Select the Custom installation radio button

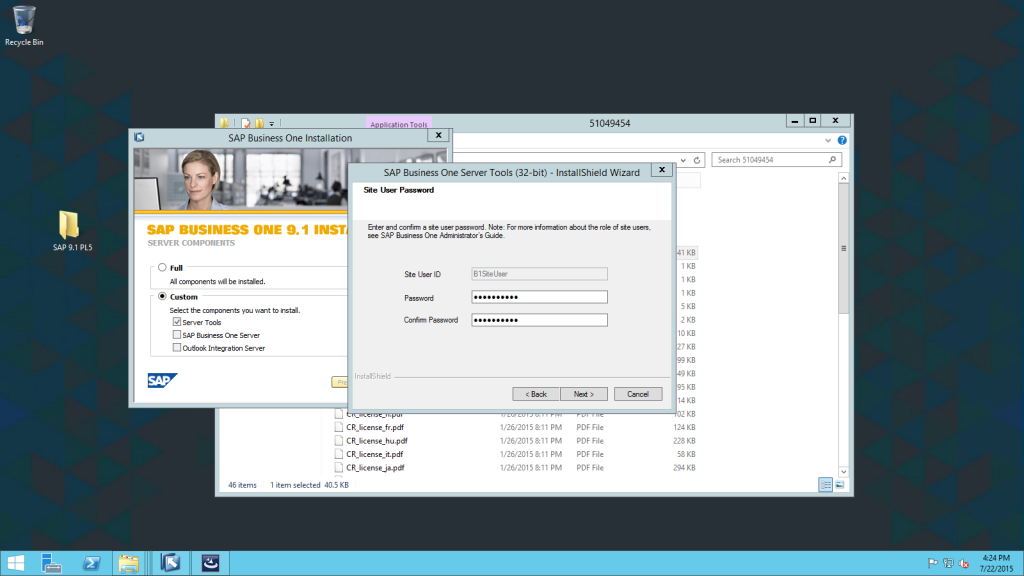[162, 296]
